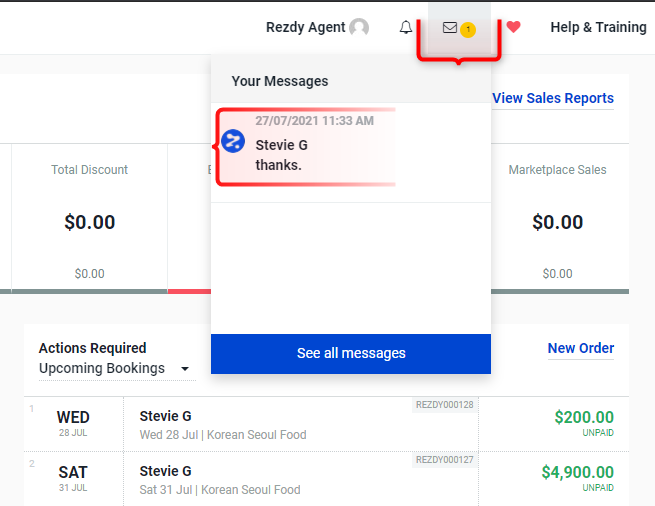Click the envelope messages icon
This screenshot has height=506, width=655.
pyautogui.click(x=449, y=28)
